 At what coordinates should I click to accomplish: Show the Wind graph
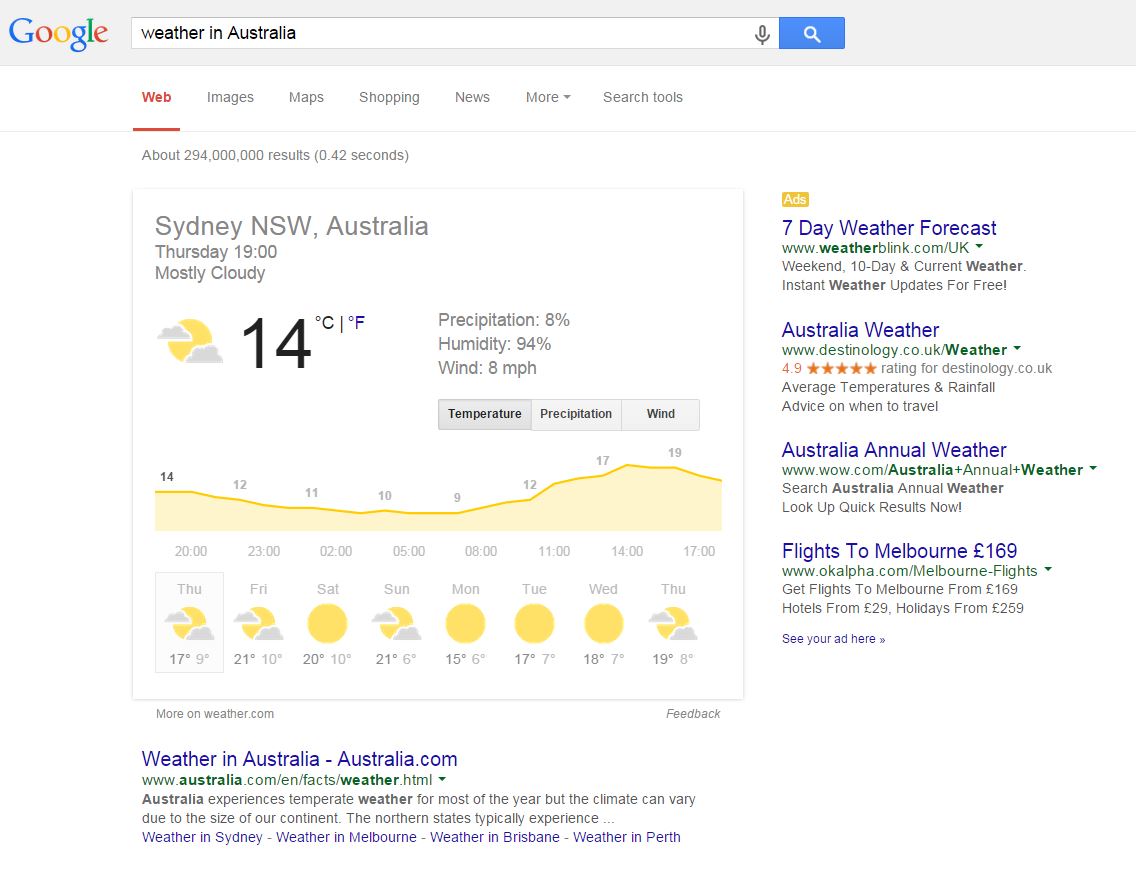click(661, 414)
